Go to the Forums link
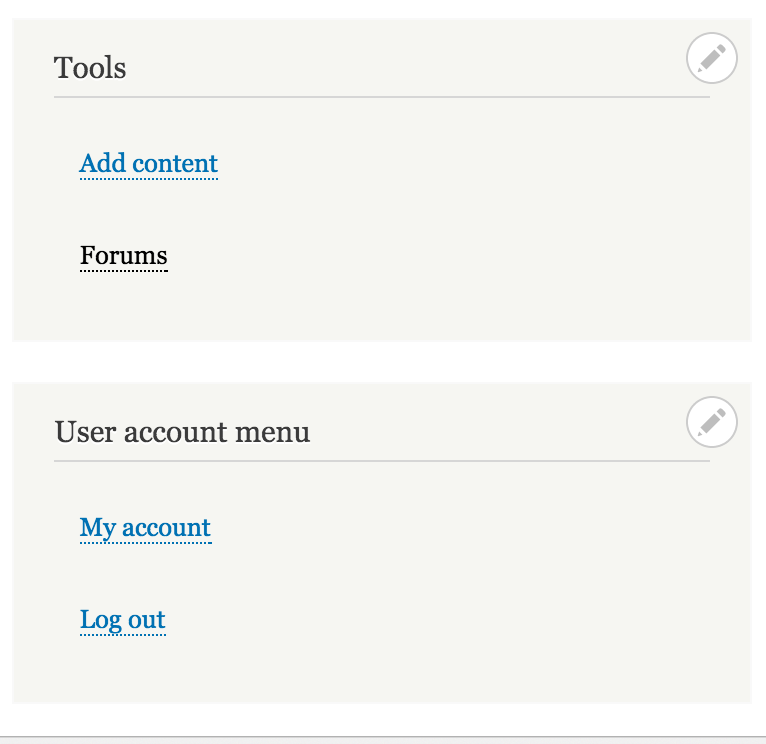Image resolution: width=766 pixels, height=744 pixels. [124, 255]
